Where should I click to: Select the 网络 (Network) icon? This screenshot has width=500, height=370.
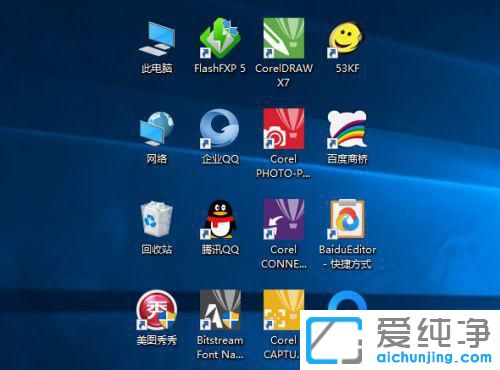[157, 129]
